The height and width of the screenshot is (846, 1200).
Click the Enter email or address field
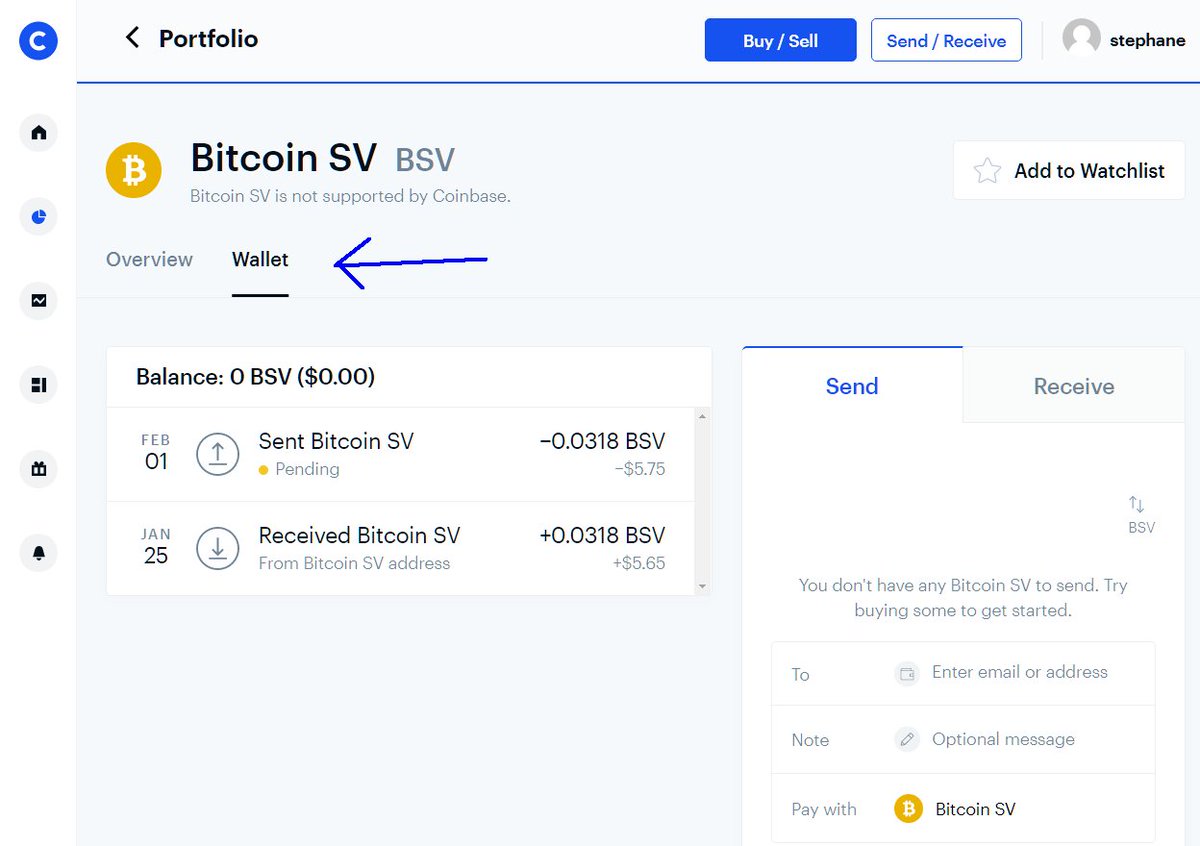1019,672
